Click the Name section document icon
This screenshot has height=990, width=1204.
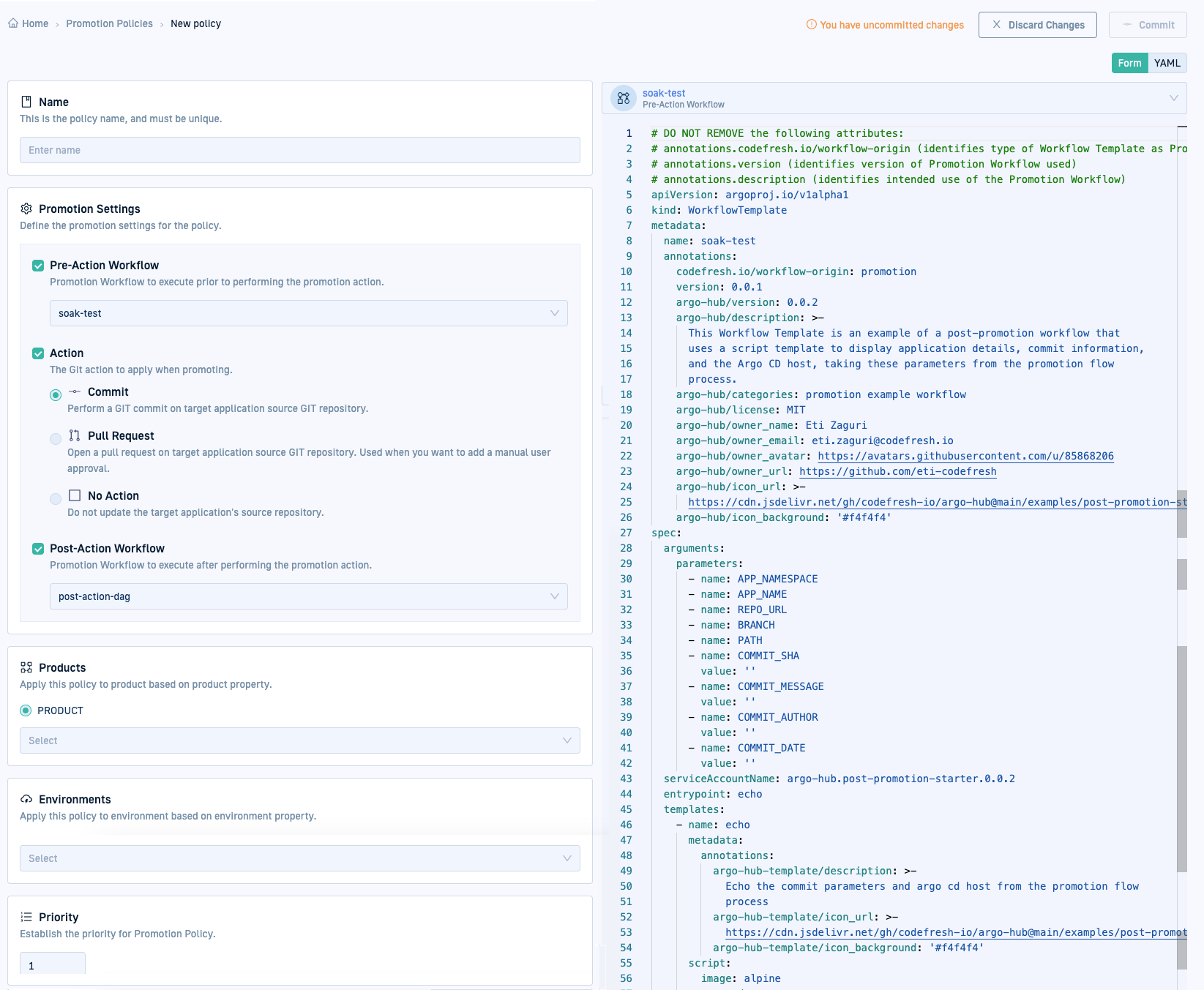click(x=26, y=102)
